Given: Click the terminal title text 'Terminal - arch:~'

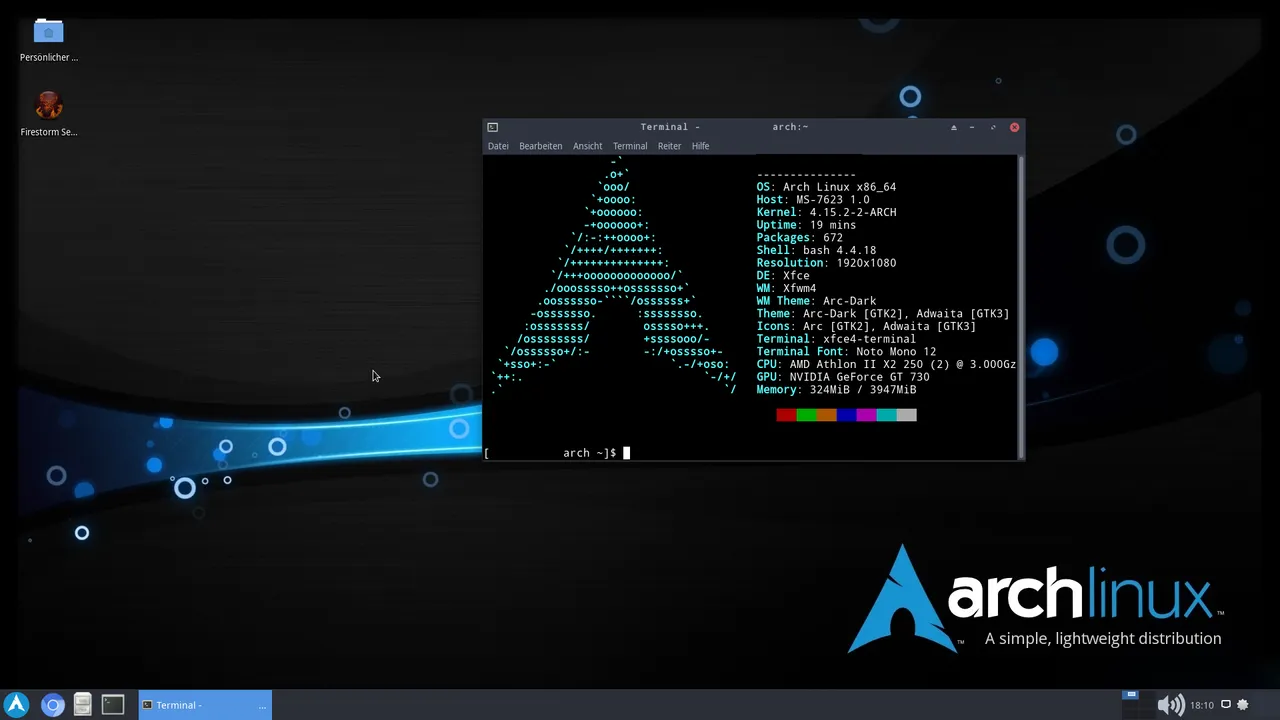Looking at the screenshot, I should (x=724, y=127).
